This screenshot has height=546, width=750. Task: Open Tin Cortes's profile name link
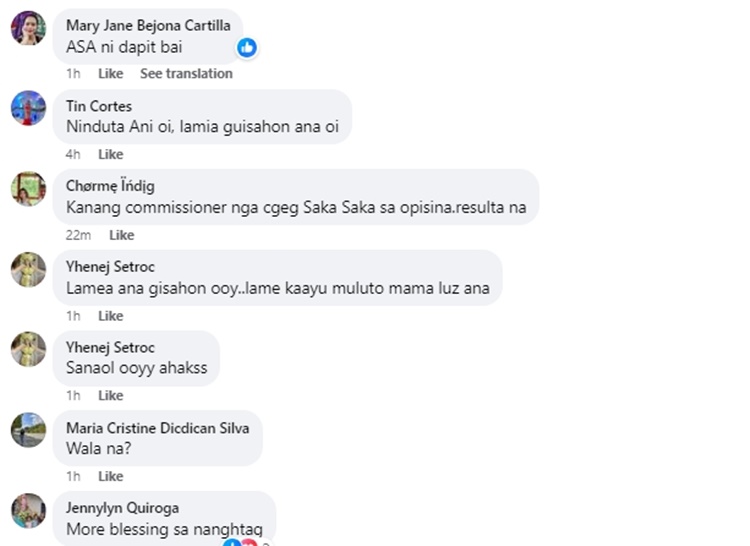[x=99, y=106]
